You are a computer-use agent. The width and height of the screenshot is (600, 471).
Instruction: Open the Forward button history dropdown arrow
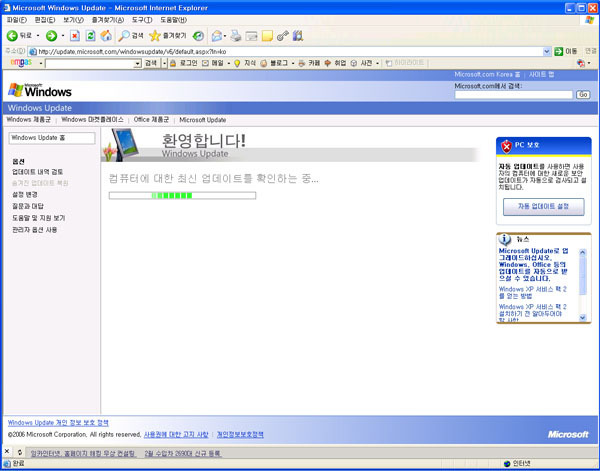pos(63,36)
